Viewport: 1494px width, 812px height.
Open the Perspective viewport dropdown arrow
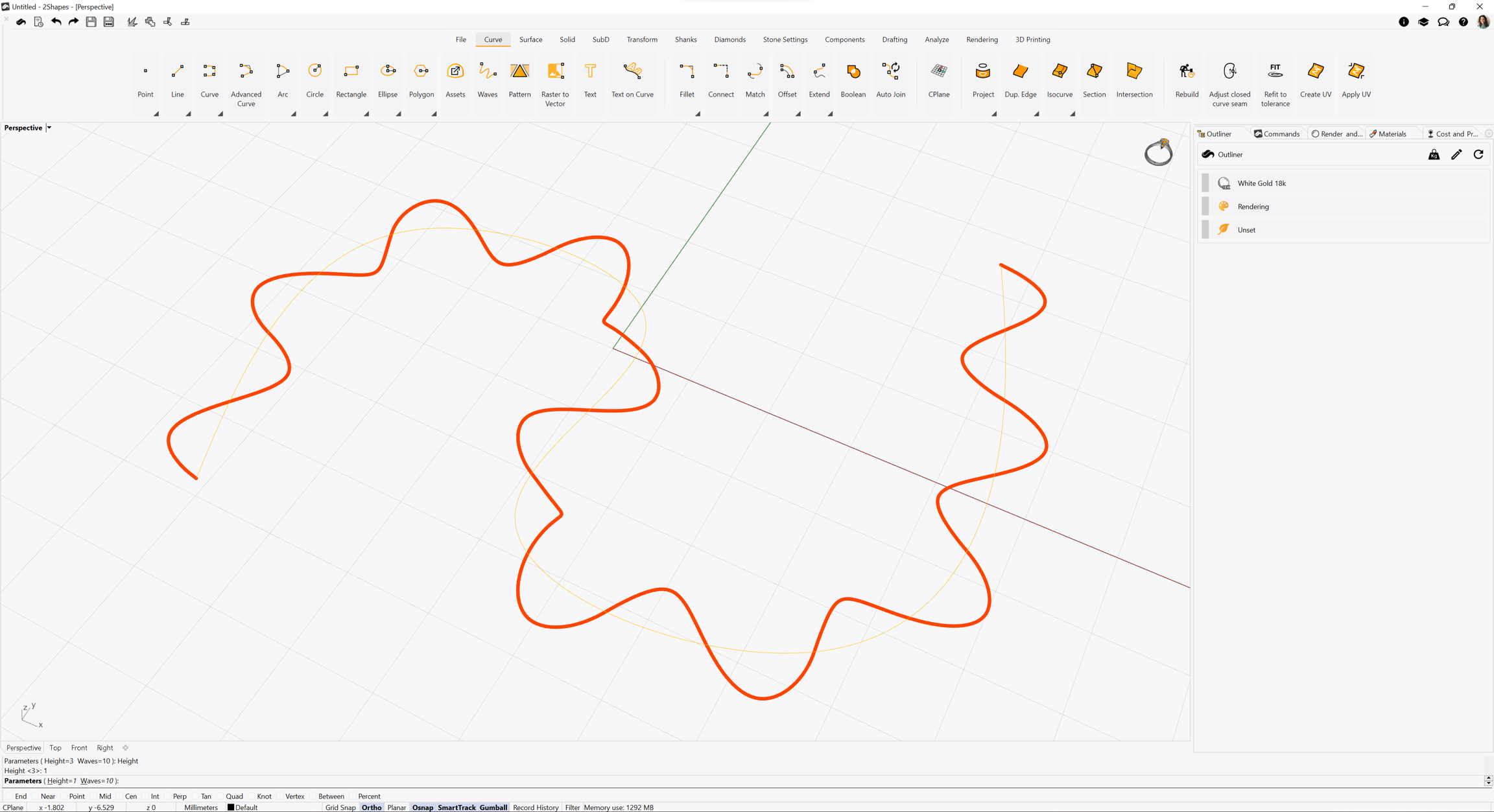click(x=49, y=128)
